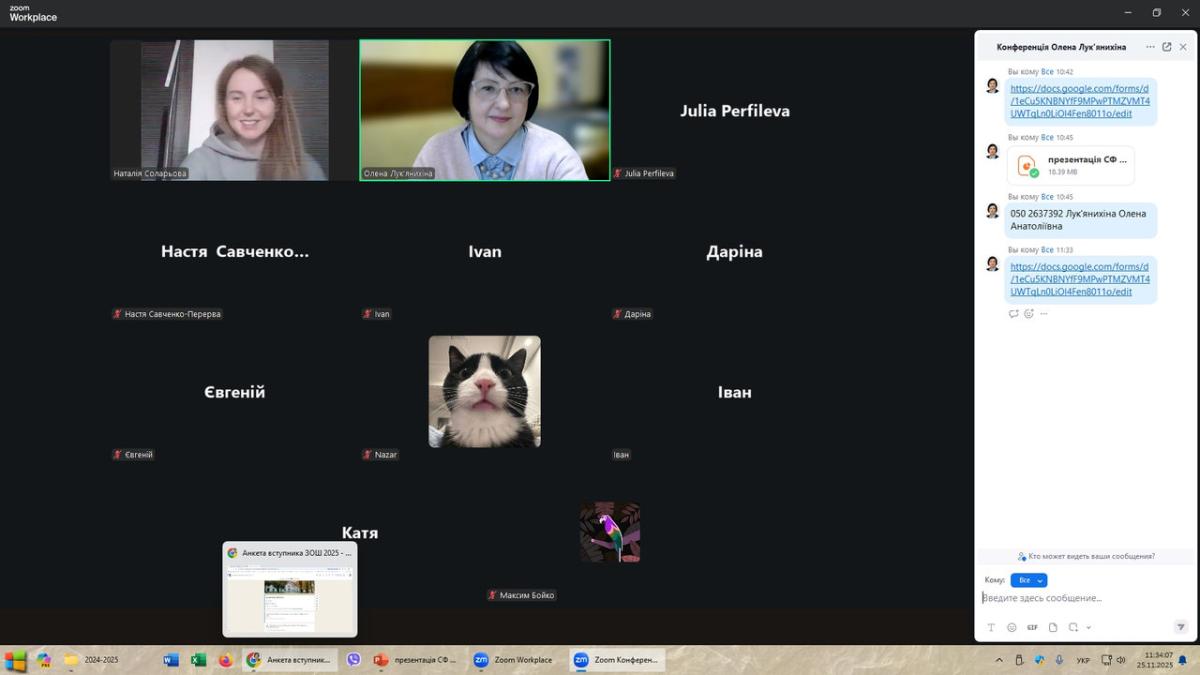
Task: Show hidden system tray icons
Action: pyautogui.click(x=998, y=660)
